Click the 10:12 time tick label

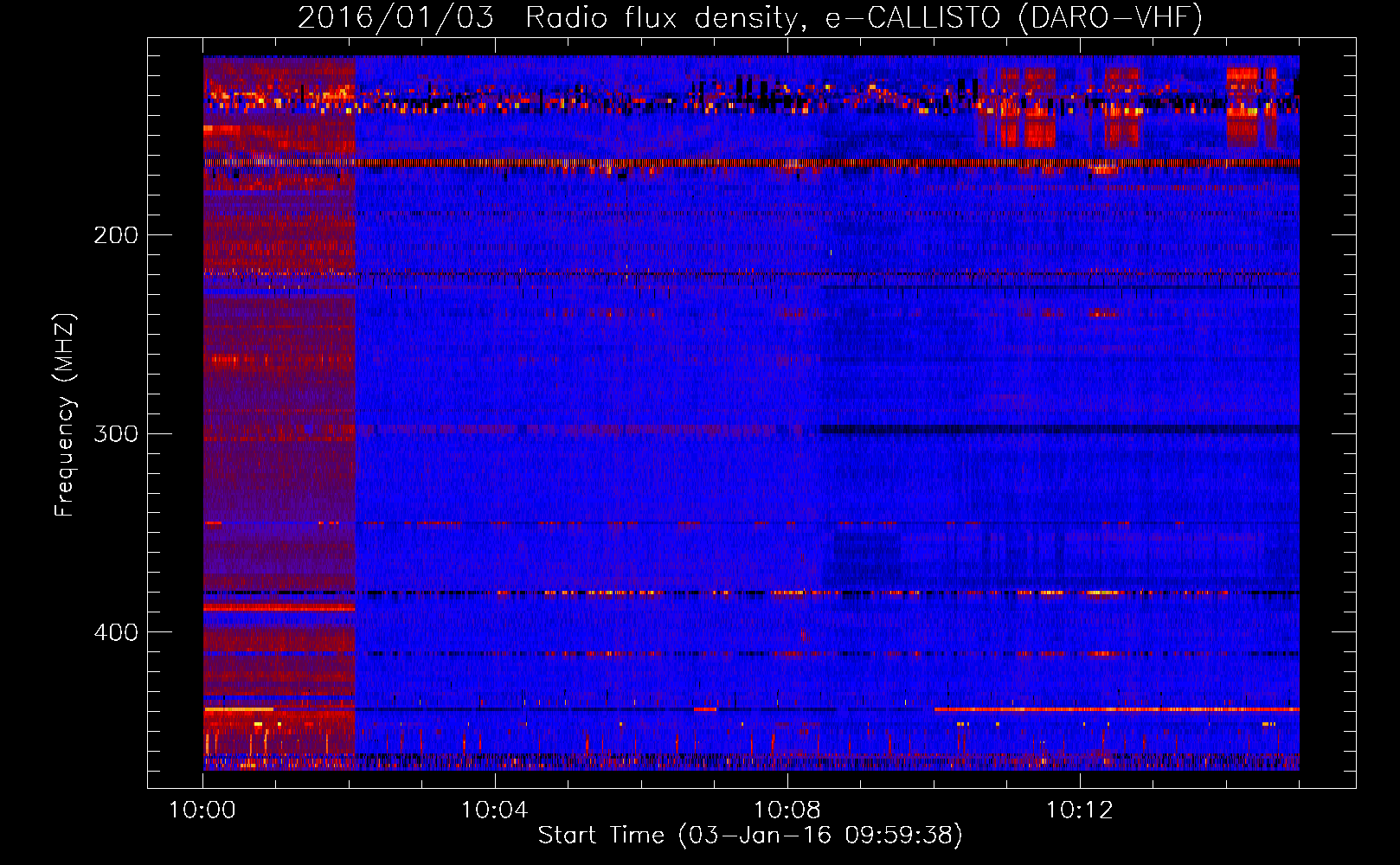pyautogui.click(x=1079, y=810)
